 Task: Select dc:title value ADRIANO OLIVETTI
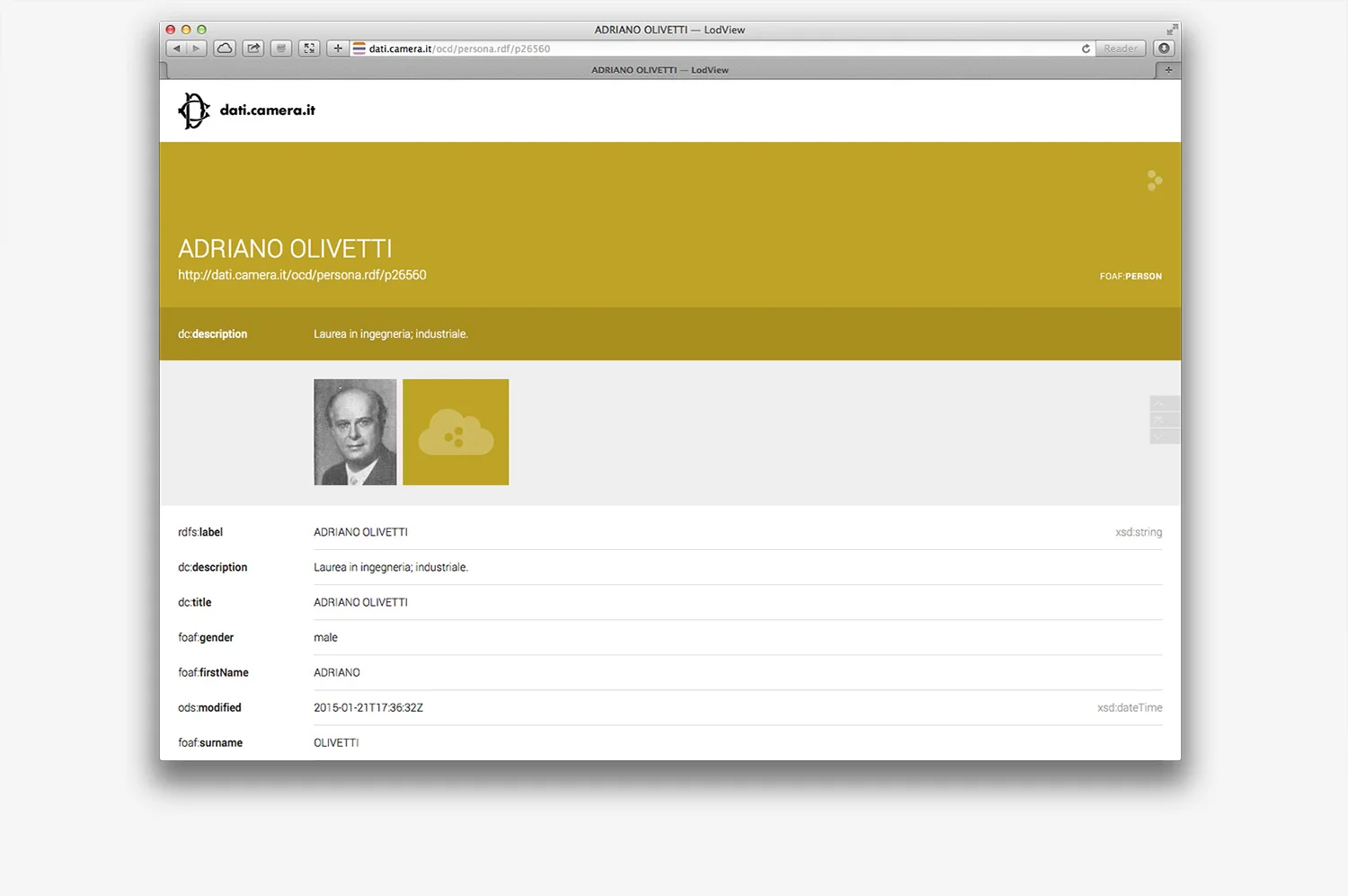tap(360, 602)
